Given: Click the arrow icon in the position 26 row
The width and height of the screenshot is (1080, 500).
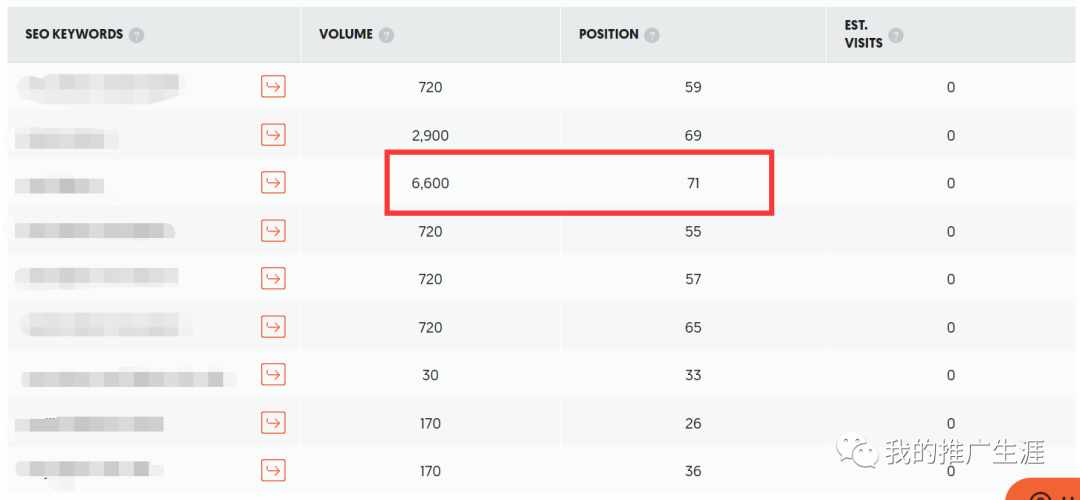Looking at the screenshot, I should pos(273,422).
